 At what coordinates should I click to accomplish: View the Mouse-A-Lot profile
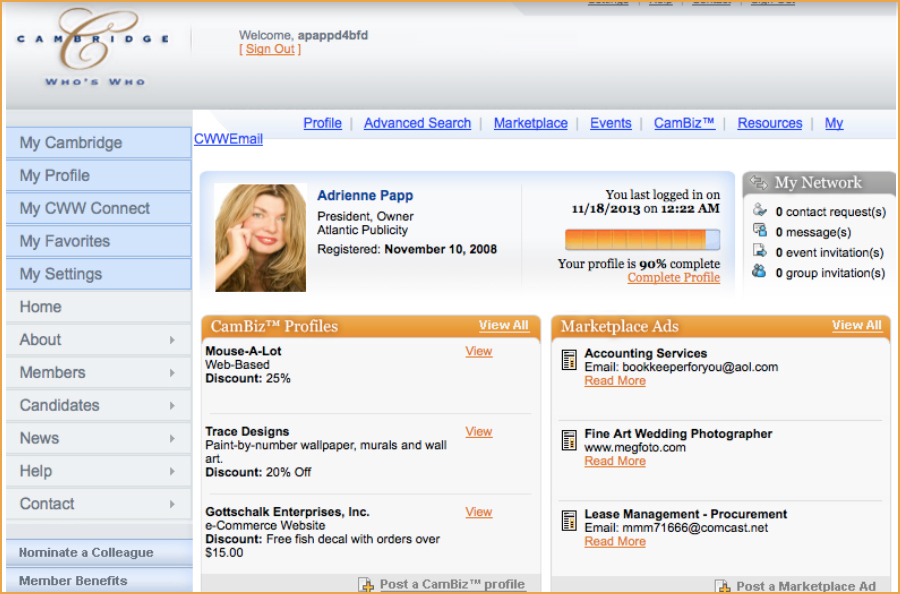click(x=479, y=351)
